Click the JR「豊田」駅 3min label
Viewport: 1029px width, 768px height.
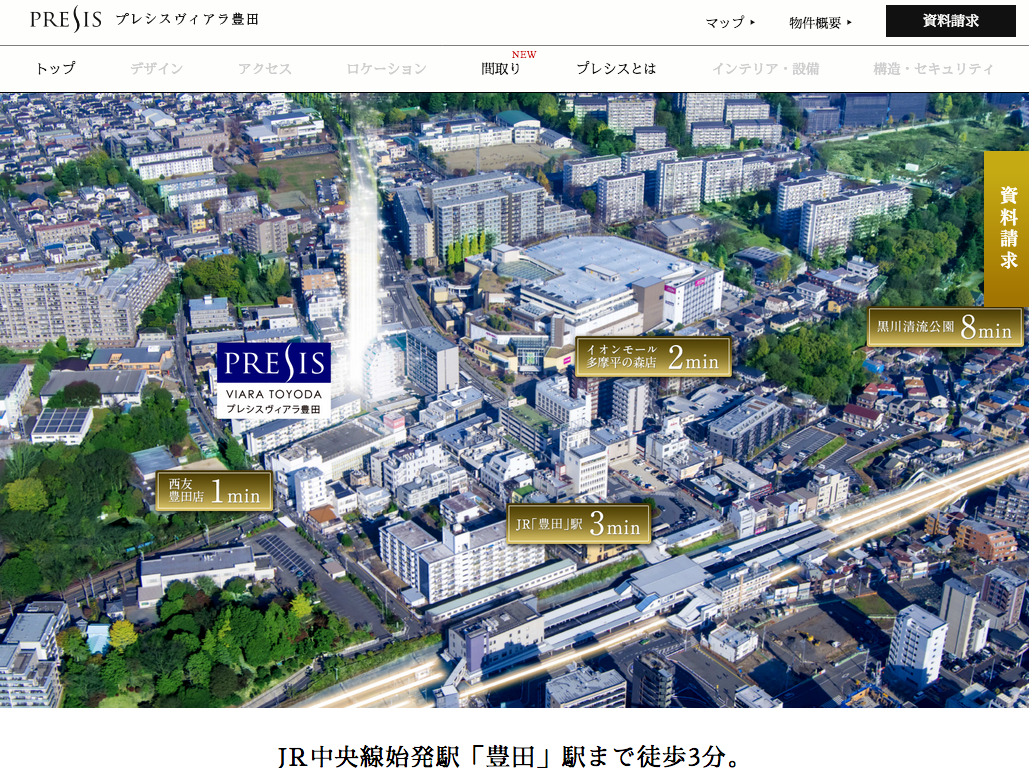578,524
